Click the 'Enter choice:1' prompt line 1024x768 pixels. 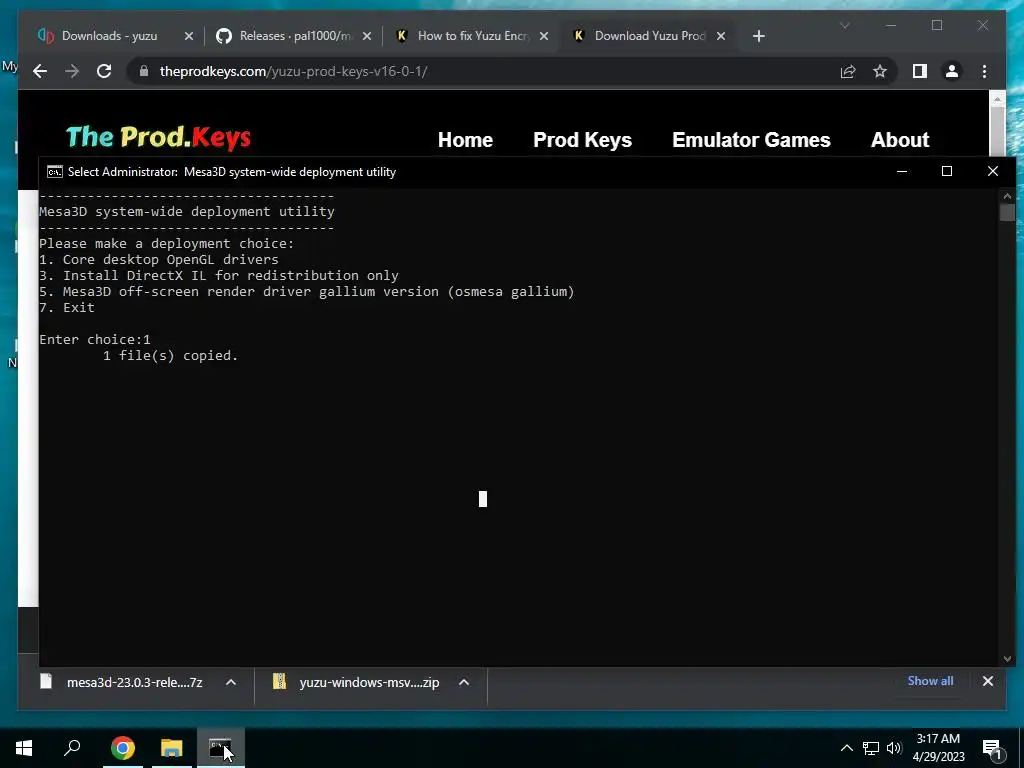pos(95,340)
